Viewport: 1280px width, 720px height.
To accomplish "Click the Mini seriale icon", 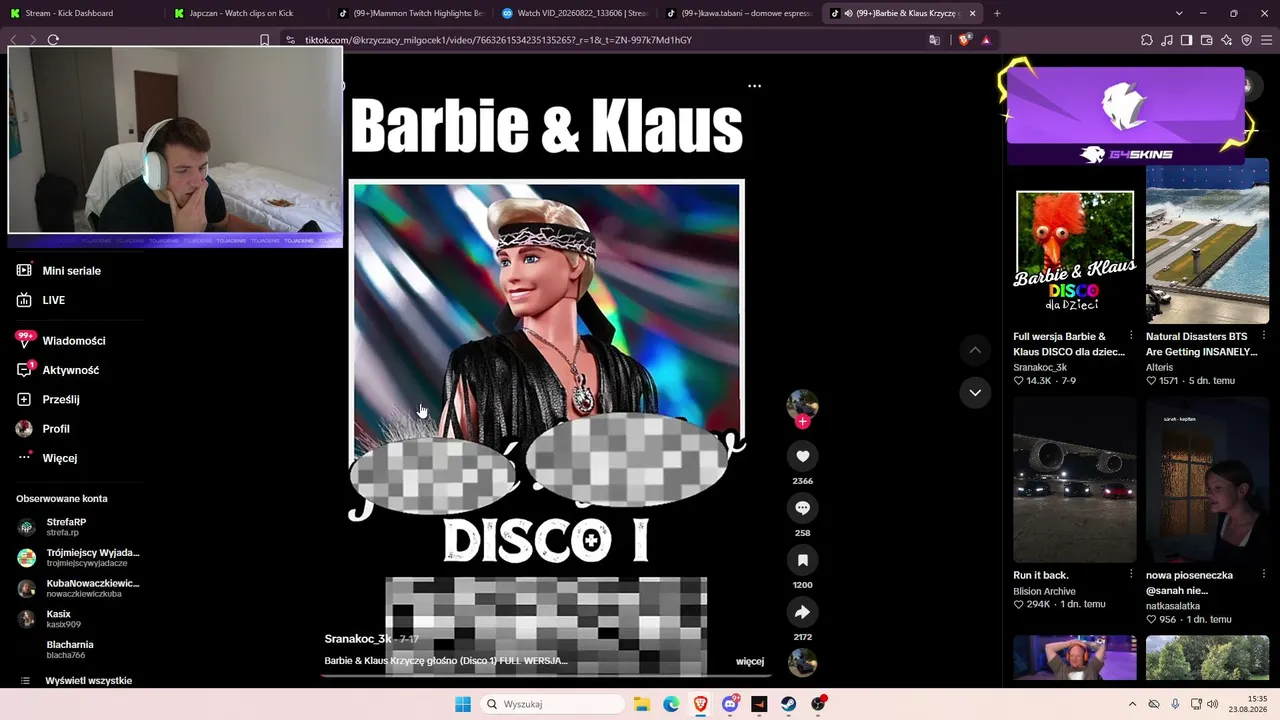I will coord(24,271).
